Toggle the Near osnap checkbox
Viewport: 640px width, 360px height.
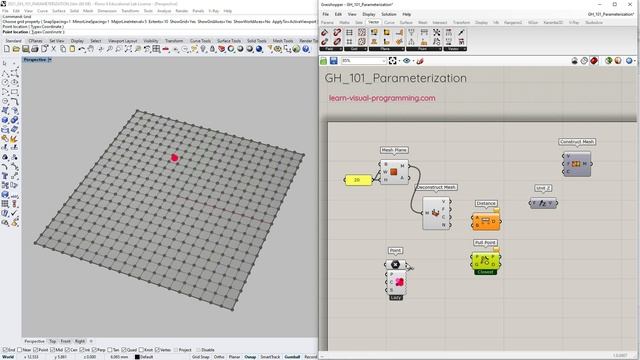point(20,350)
